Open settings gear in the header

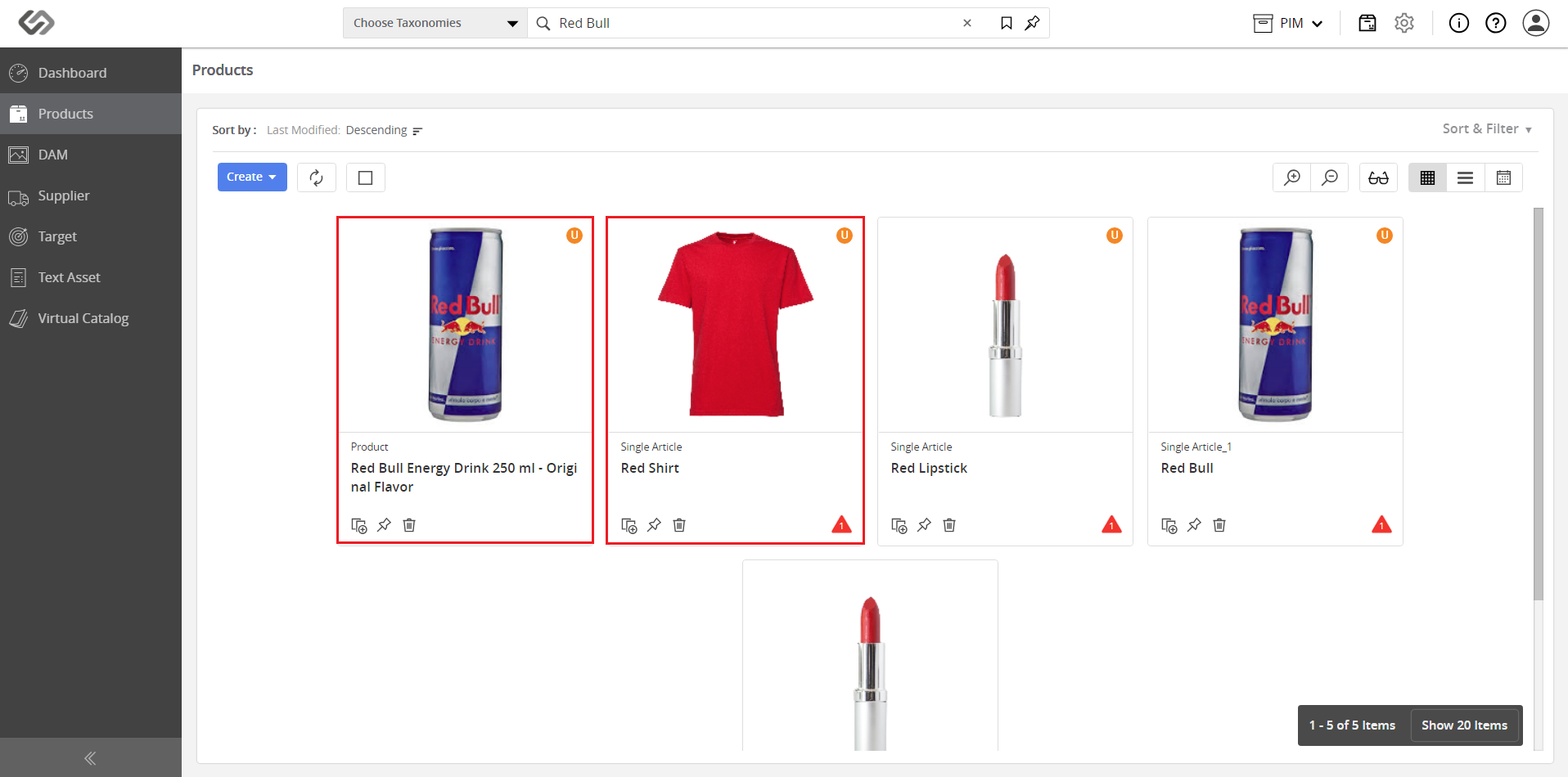[1404, 23]
